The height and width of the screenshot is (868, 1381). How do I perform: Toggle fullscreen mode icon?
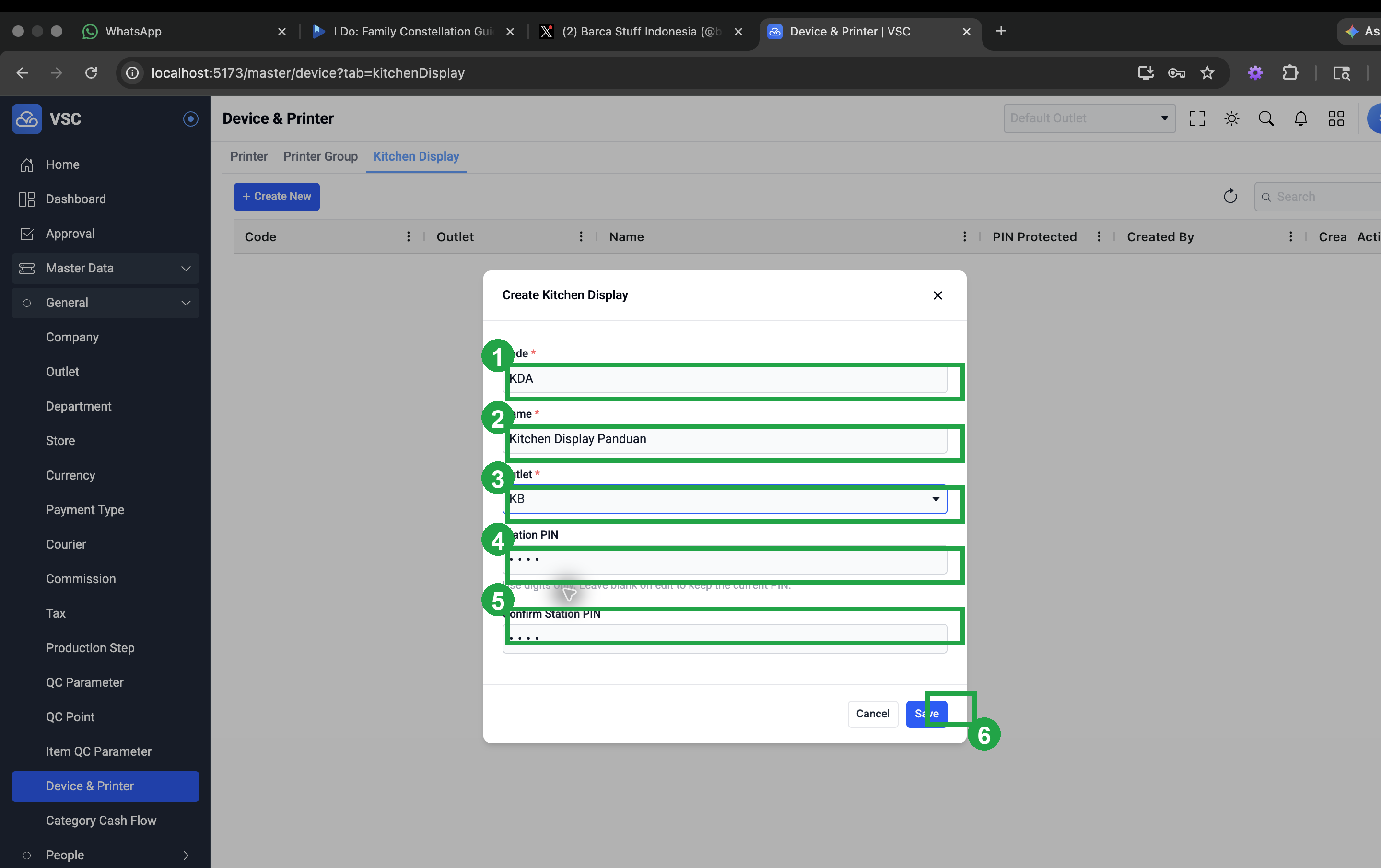1197,118
